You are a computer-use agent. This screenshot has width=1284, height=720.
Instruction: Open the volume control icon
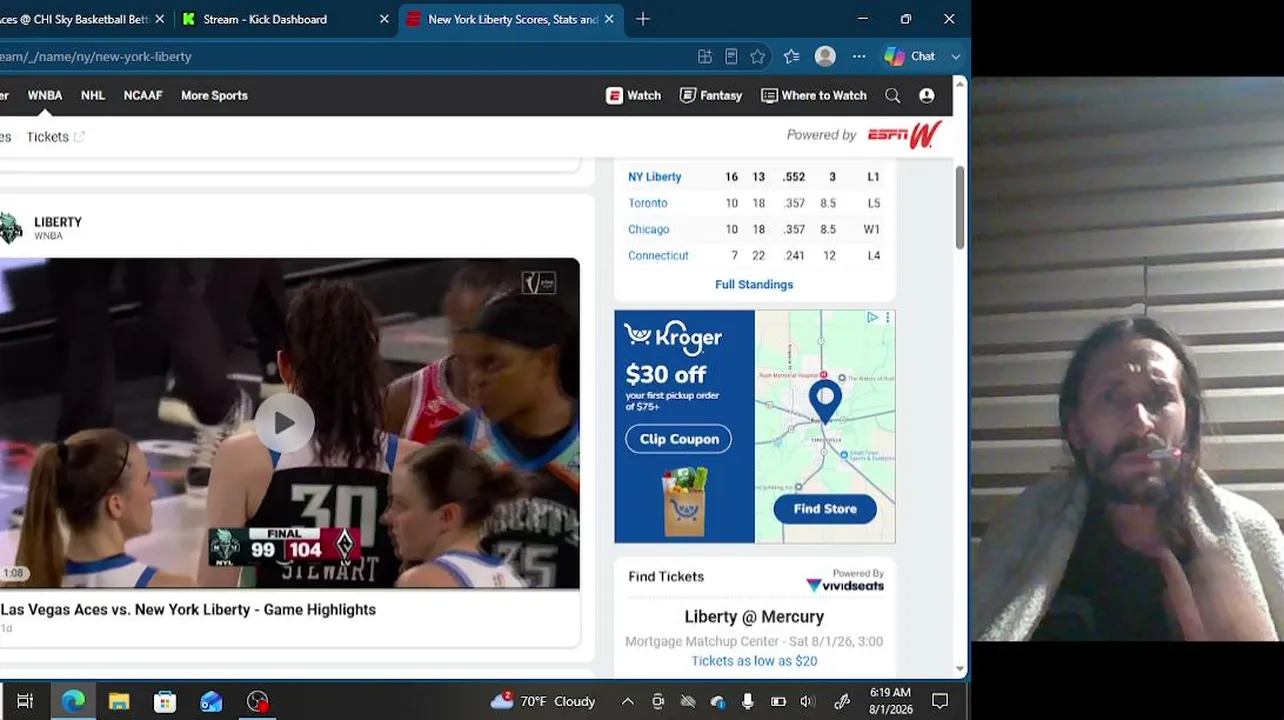(x=808, y=702)
